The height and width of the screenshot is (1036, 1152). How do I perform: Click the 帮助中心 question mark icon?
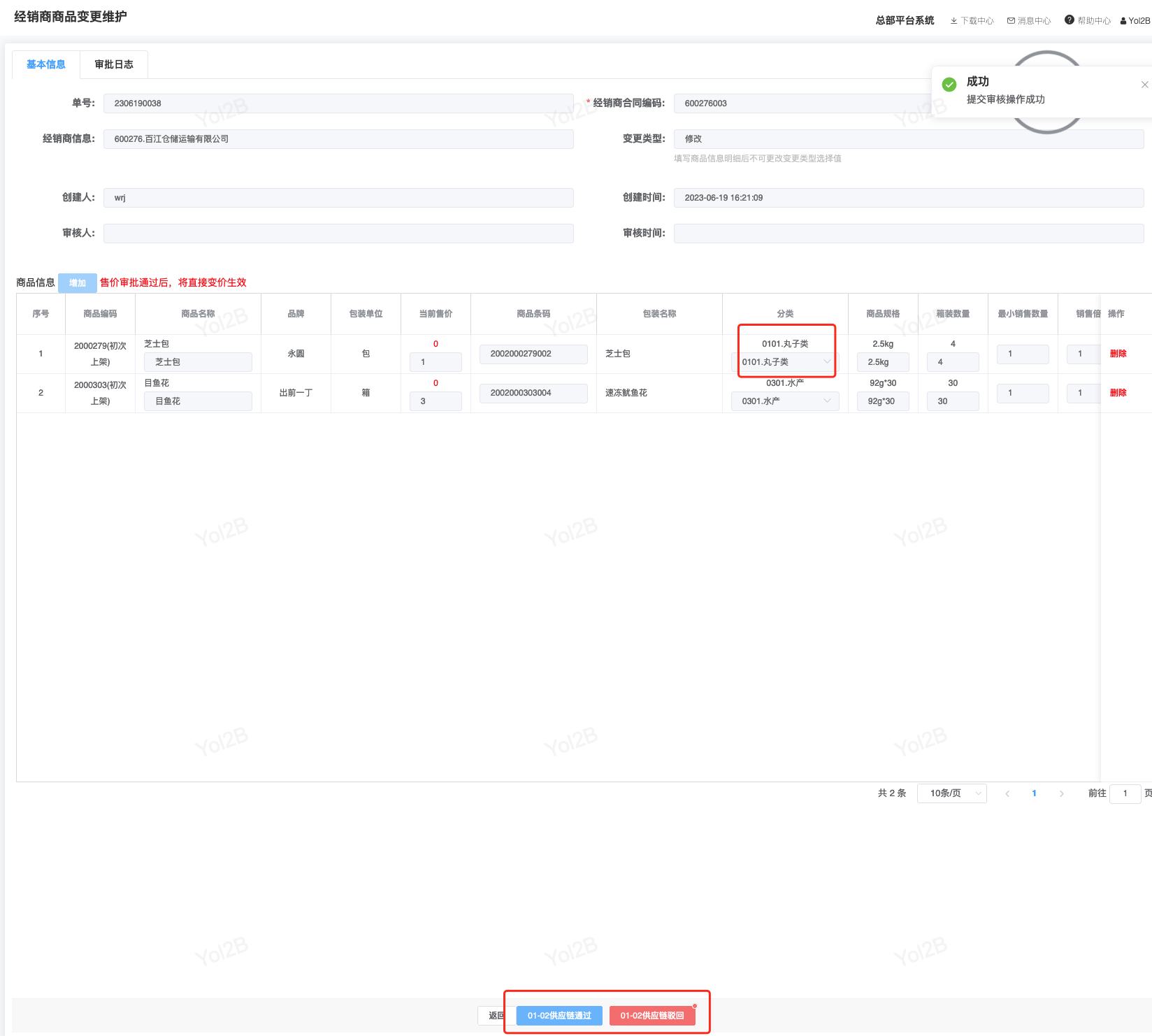[x=1069, y=20]
